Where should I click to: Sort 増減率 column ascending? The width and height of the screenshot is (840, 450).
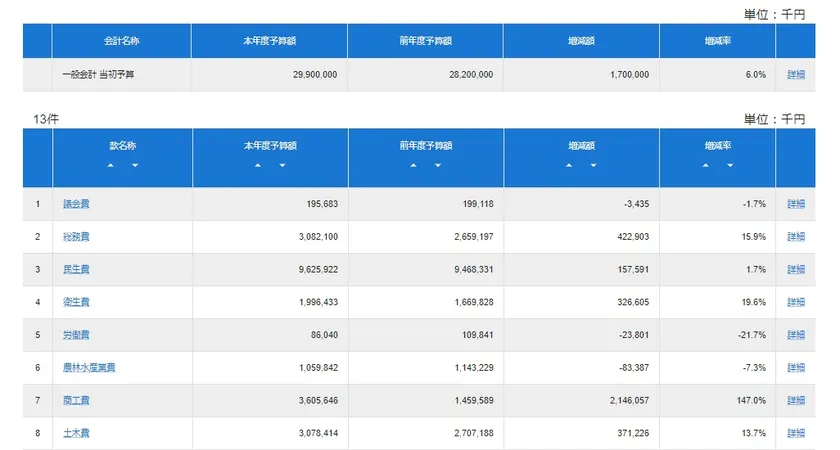pos(705,165)
